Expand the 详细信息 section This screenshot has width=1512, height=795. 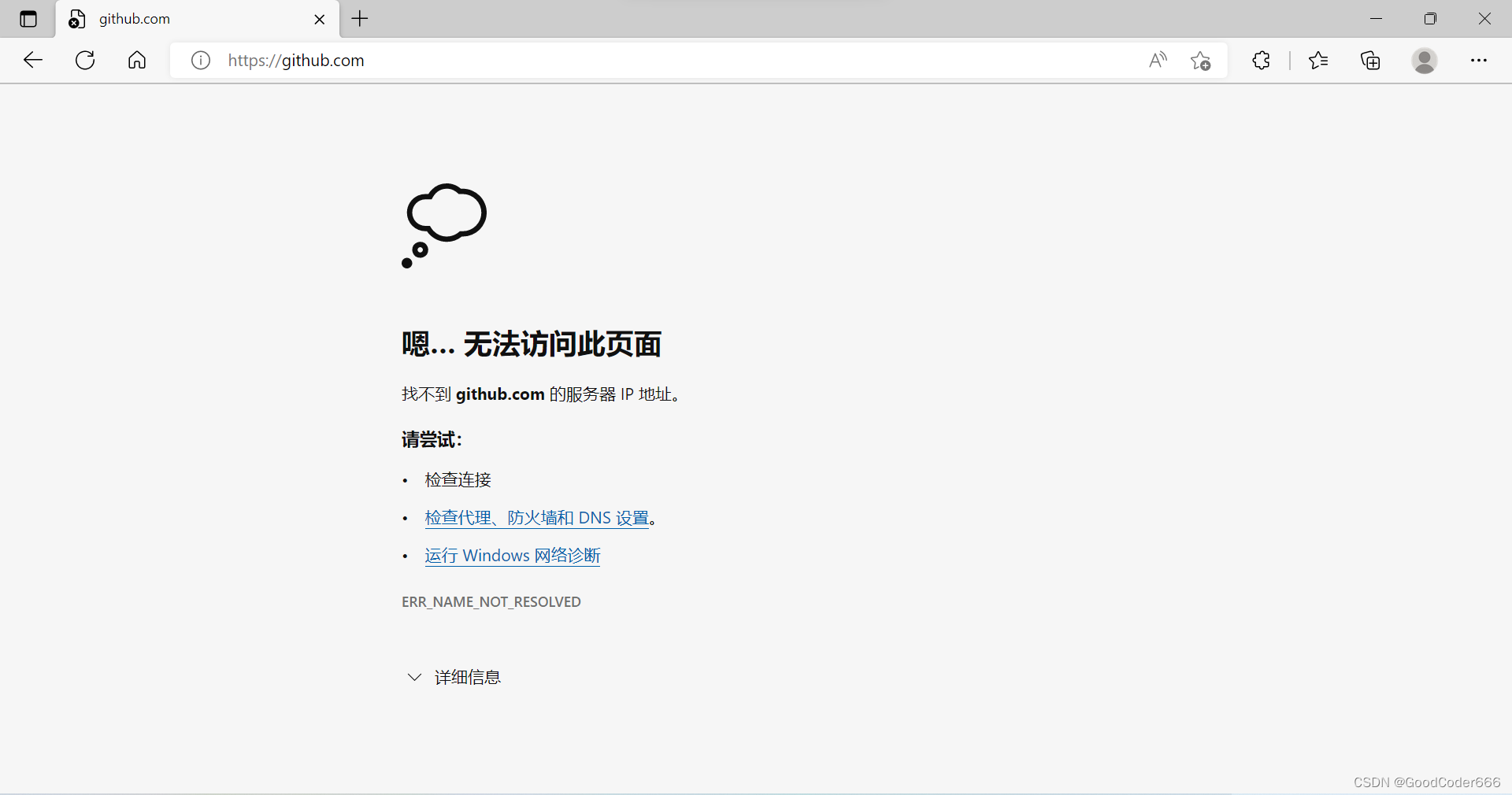point(454,677)
